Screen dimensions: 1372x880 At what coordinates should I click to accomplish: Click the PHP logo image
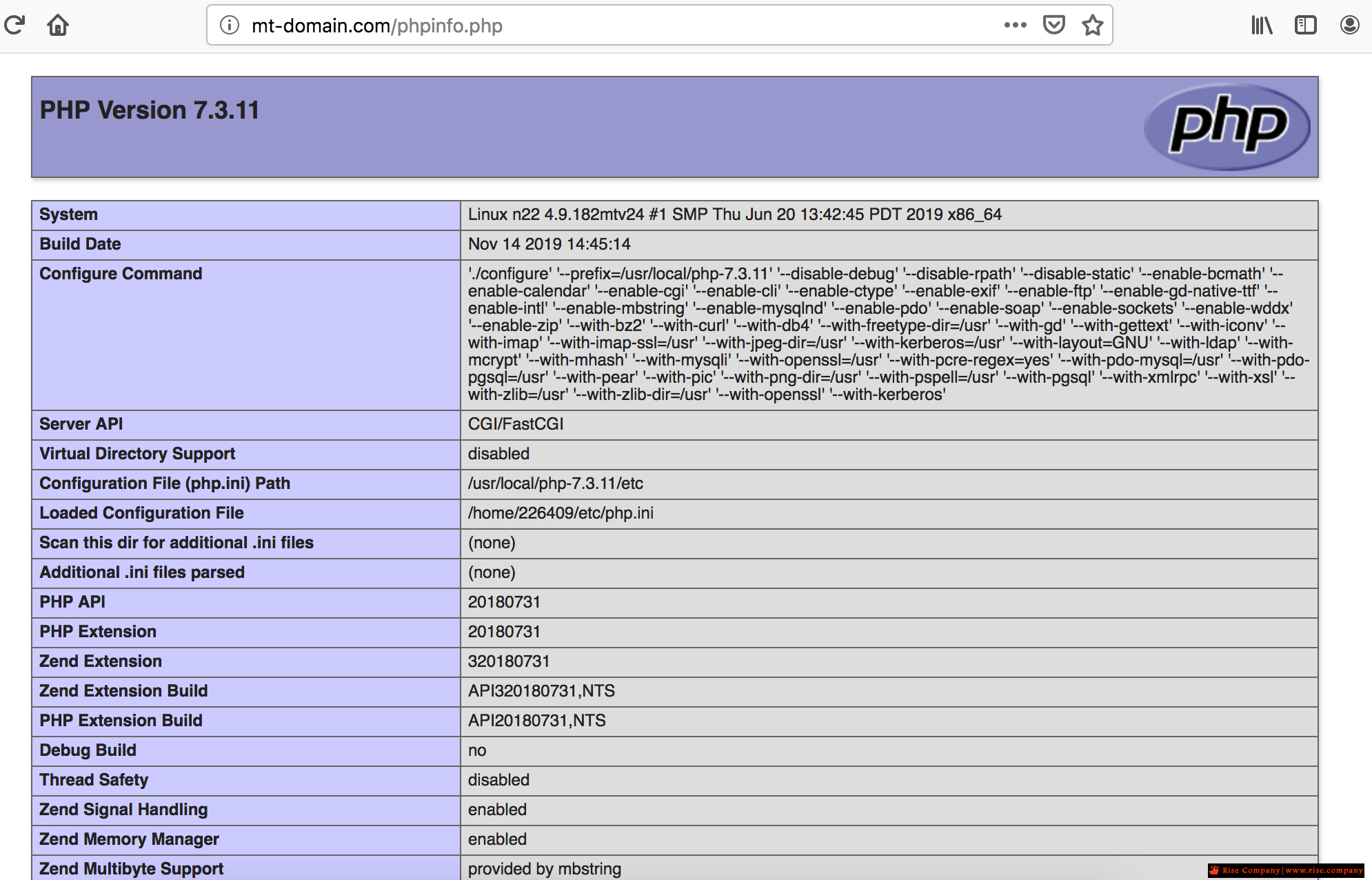coord(1227,127)
